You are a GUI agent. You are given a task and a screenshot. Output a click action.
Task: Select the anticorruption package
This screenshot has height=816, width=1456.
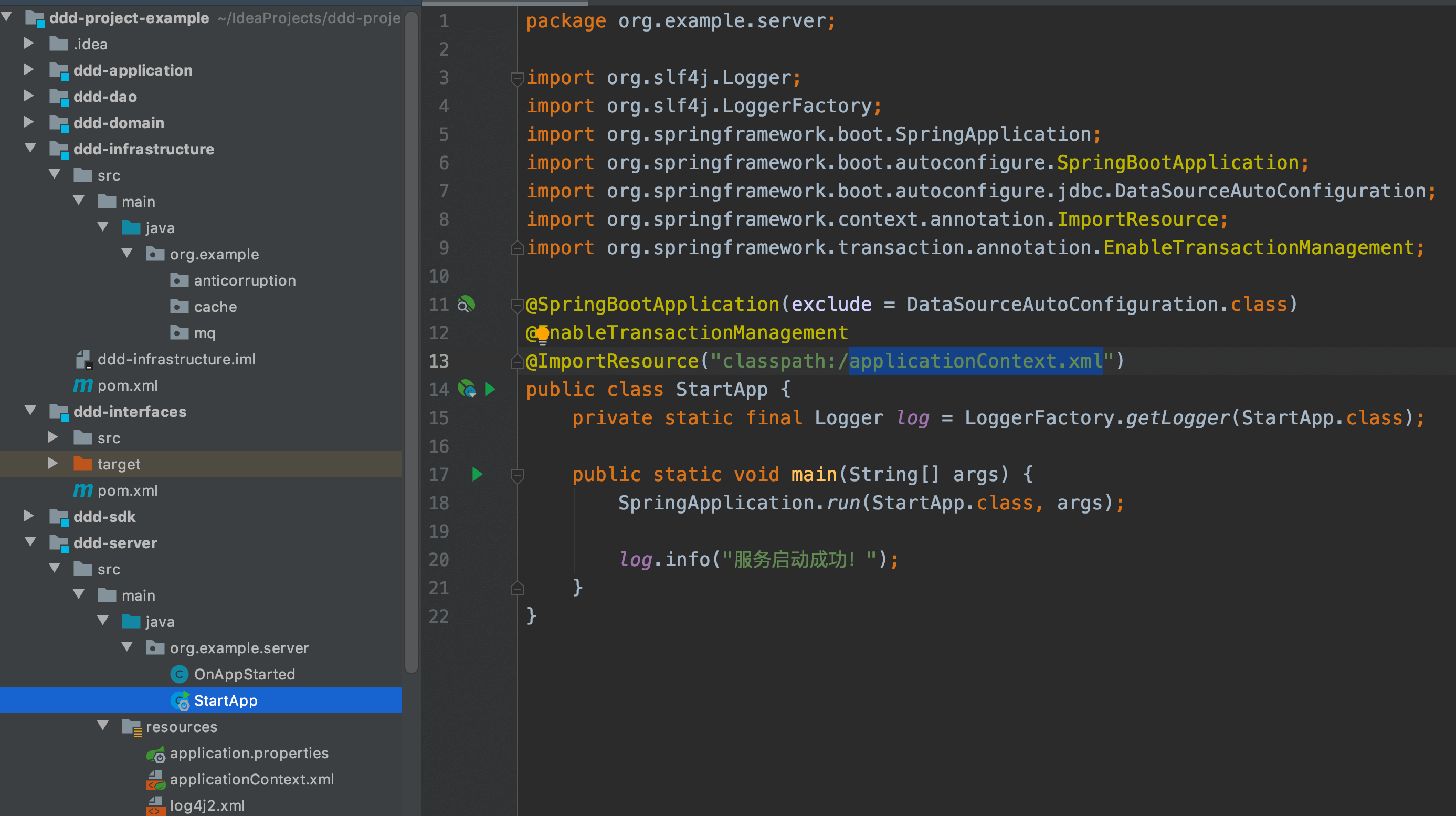coord(201,280)
